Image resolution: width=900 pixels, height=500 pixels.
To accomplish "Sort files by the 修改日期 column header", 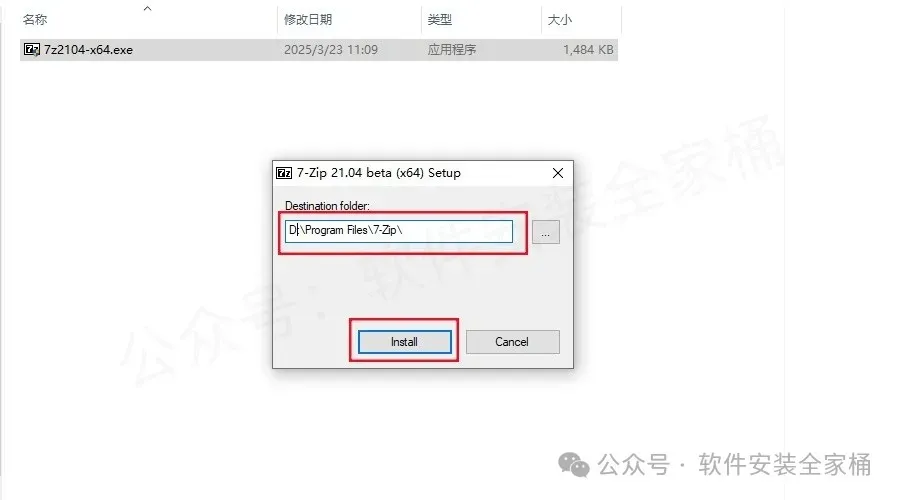I will pos(308,20).
